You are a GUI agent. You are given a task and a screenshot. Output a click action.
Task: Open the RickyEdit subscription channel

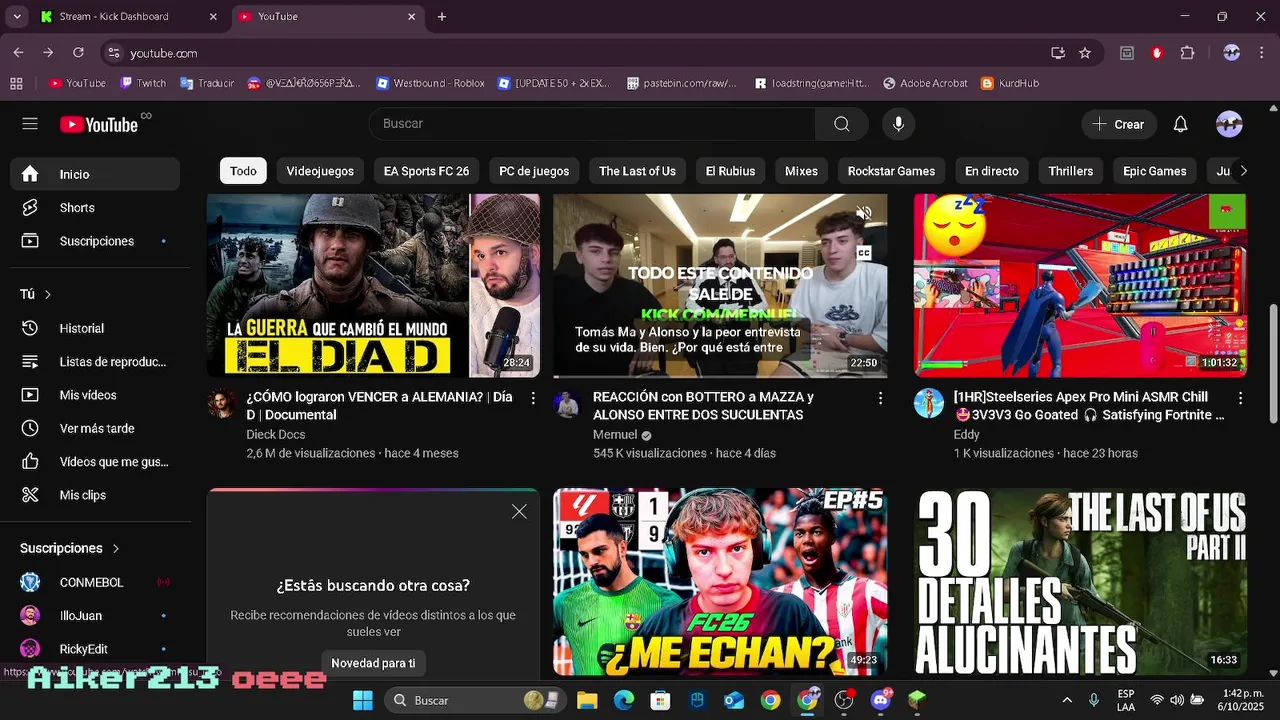(95, 649)
